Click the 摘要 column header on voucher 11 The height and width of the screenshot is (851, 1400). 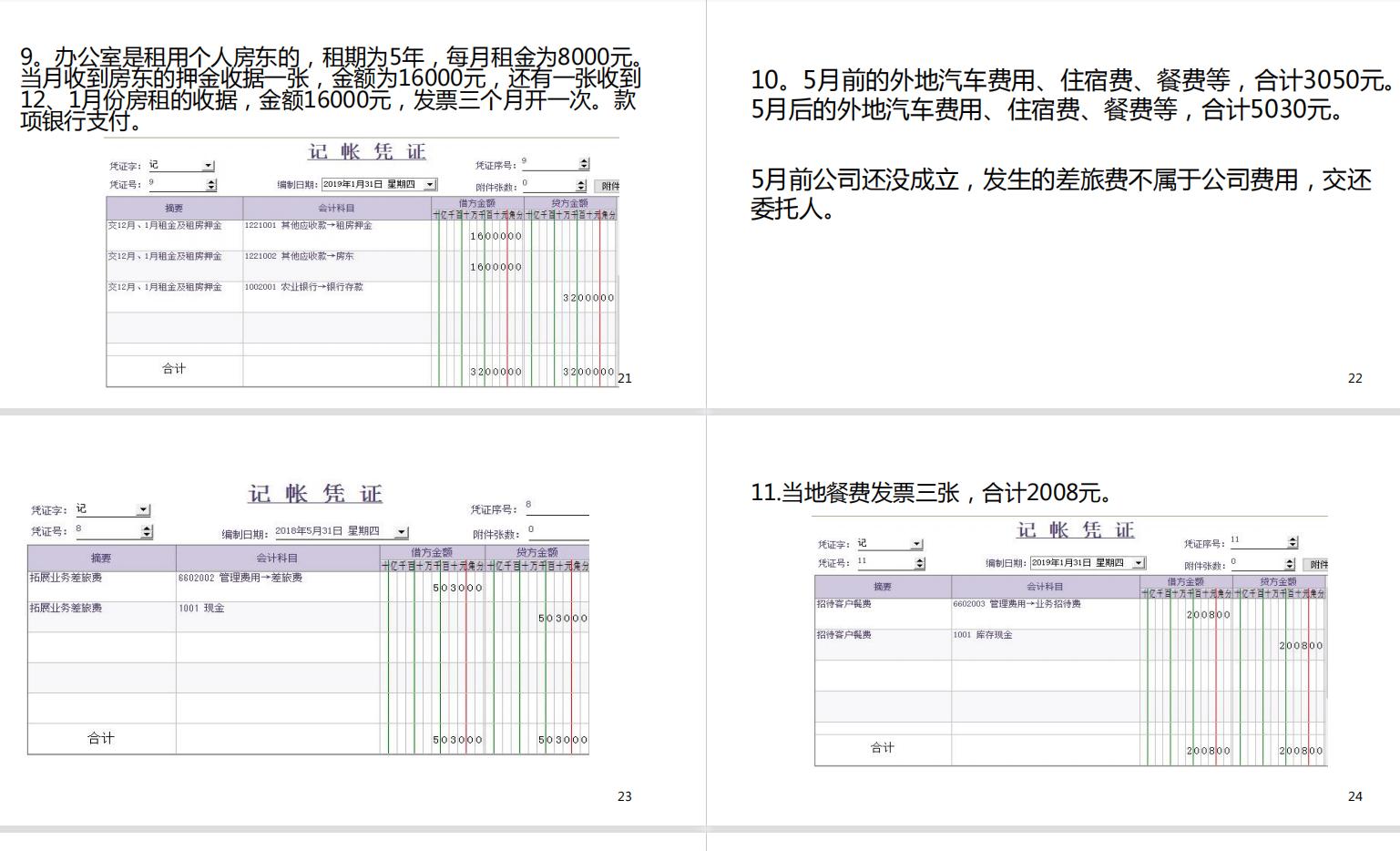[x=882, y=586]
